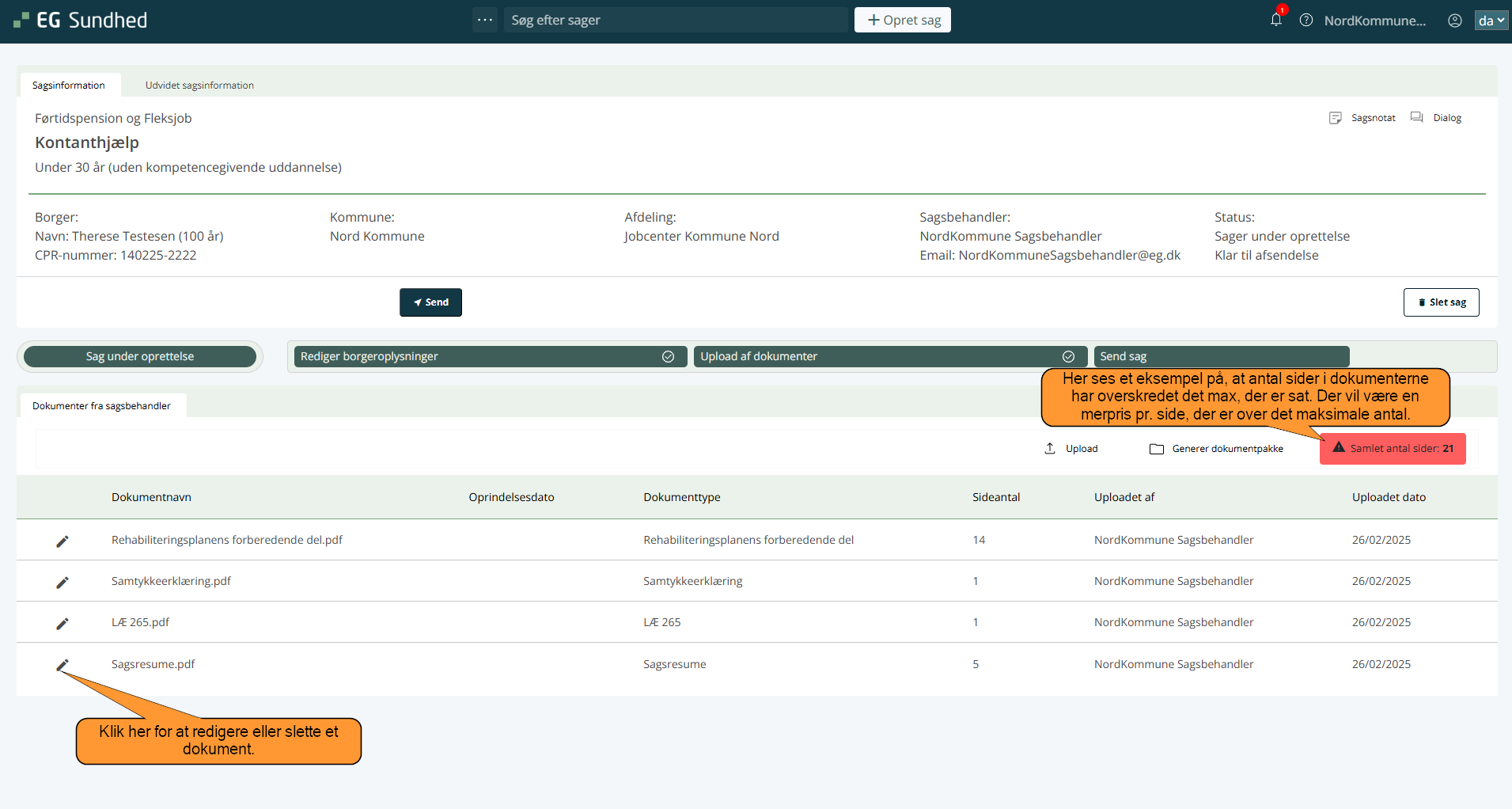
Task: Open the three-dots menu beside search
Action: click(485, 20)
